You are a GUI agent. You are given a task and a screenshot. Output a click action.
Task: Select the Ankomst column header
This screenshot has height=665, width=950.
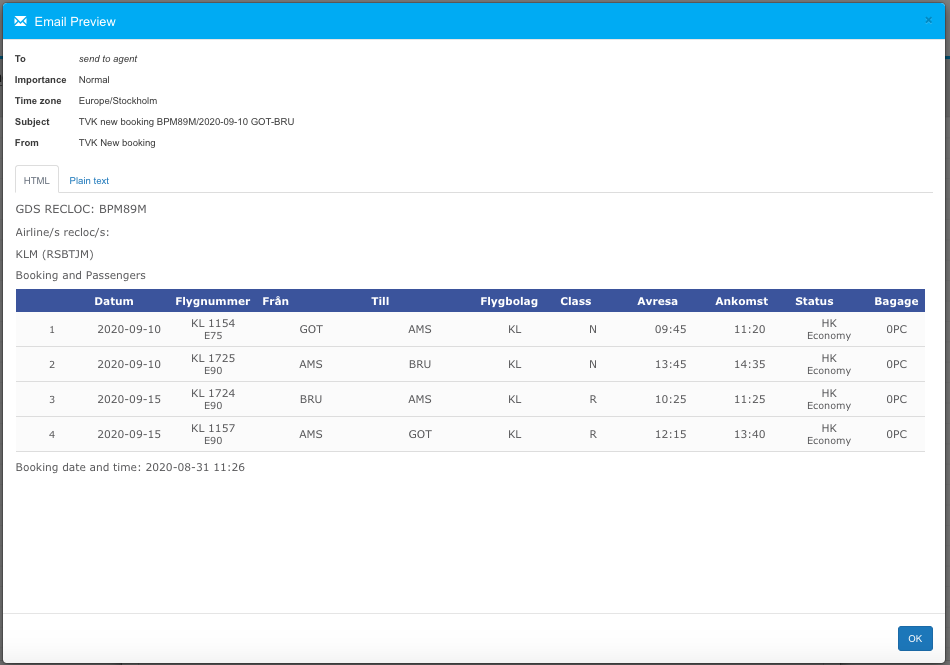[741, 301]
